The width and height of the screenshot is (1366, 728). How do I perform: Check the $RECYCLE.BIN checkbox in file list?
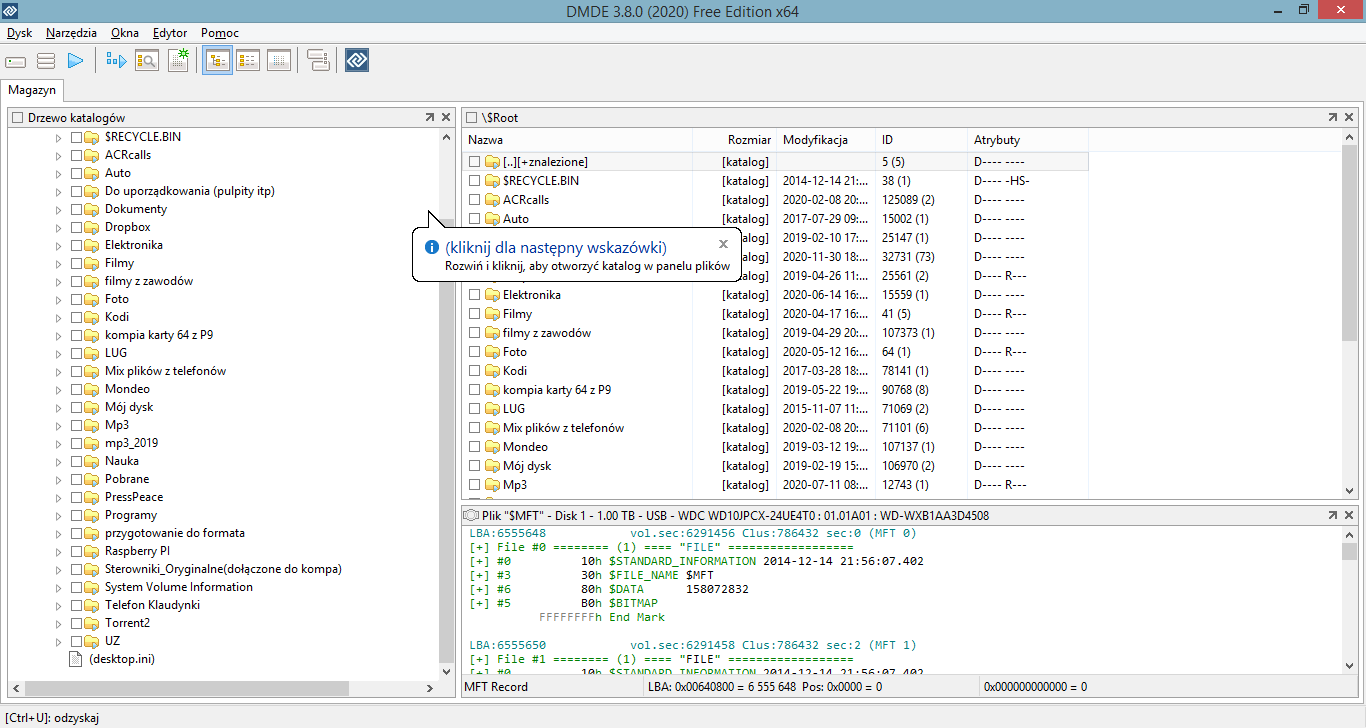click(x=475, y=181)
